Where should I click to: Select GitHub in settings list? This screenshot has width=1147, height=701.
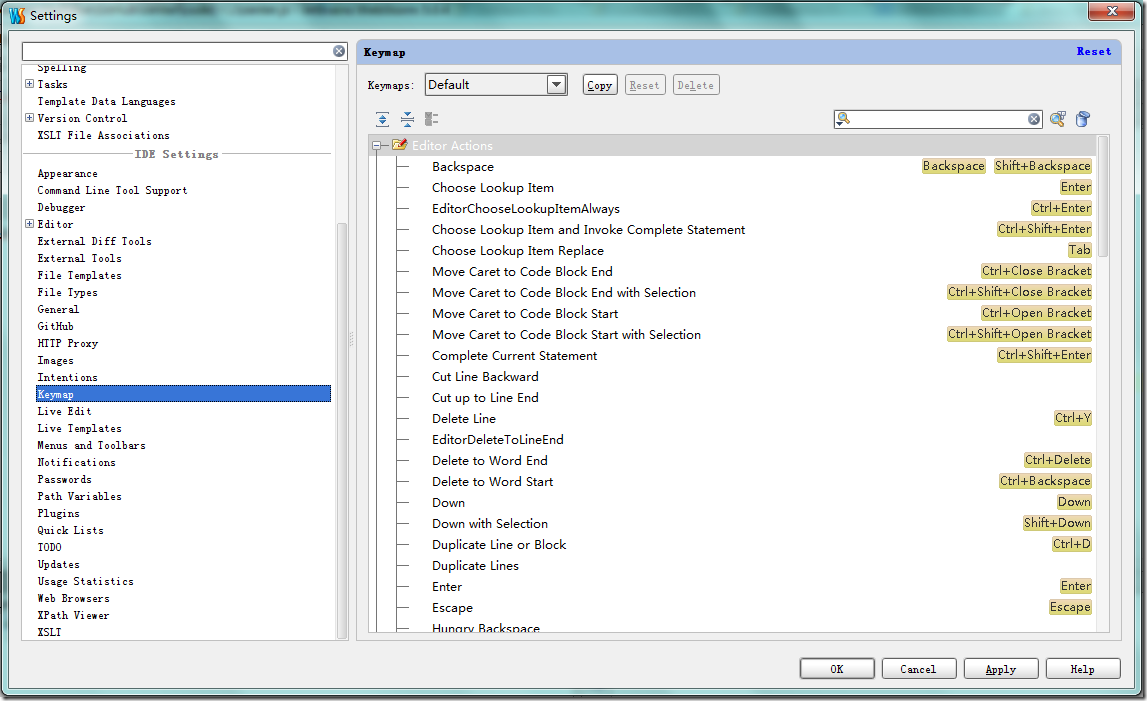coord(56,326)
